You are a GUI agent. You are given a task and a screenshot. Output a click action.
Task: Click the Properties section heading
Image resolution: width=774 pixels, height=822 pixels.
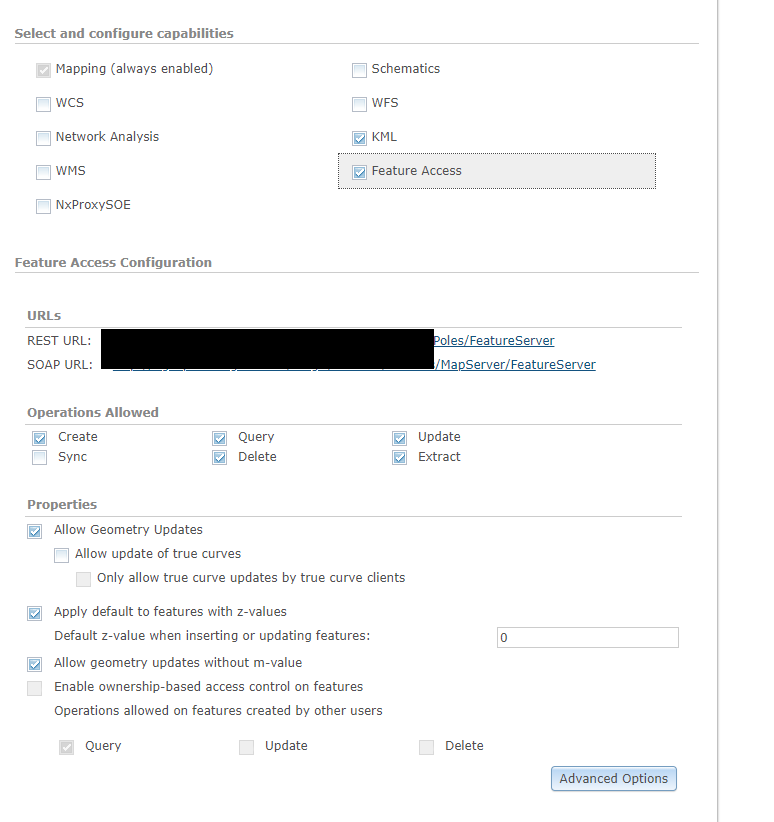pos(62,505)
